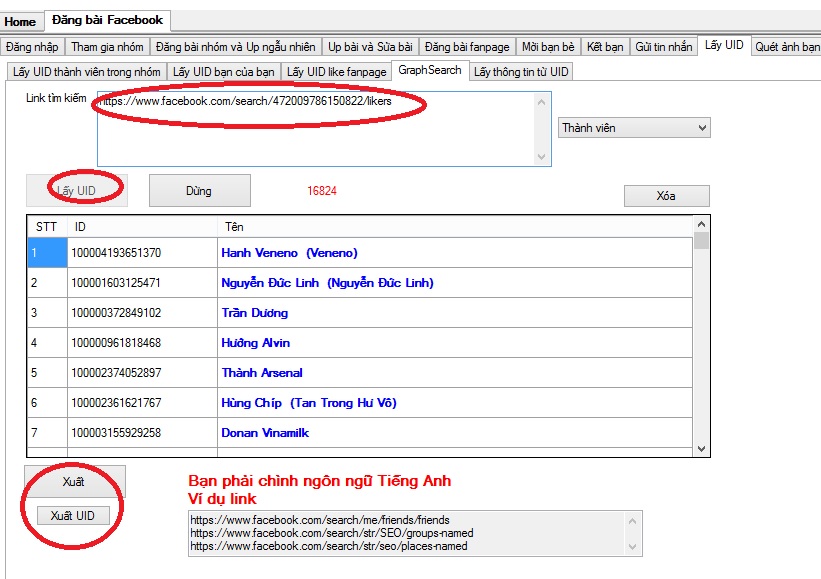Open the Up bài và Sửa bài tab
The width and height of the screenshot is (821, 579).
tap(370, 47)
